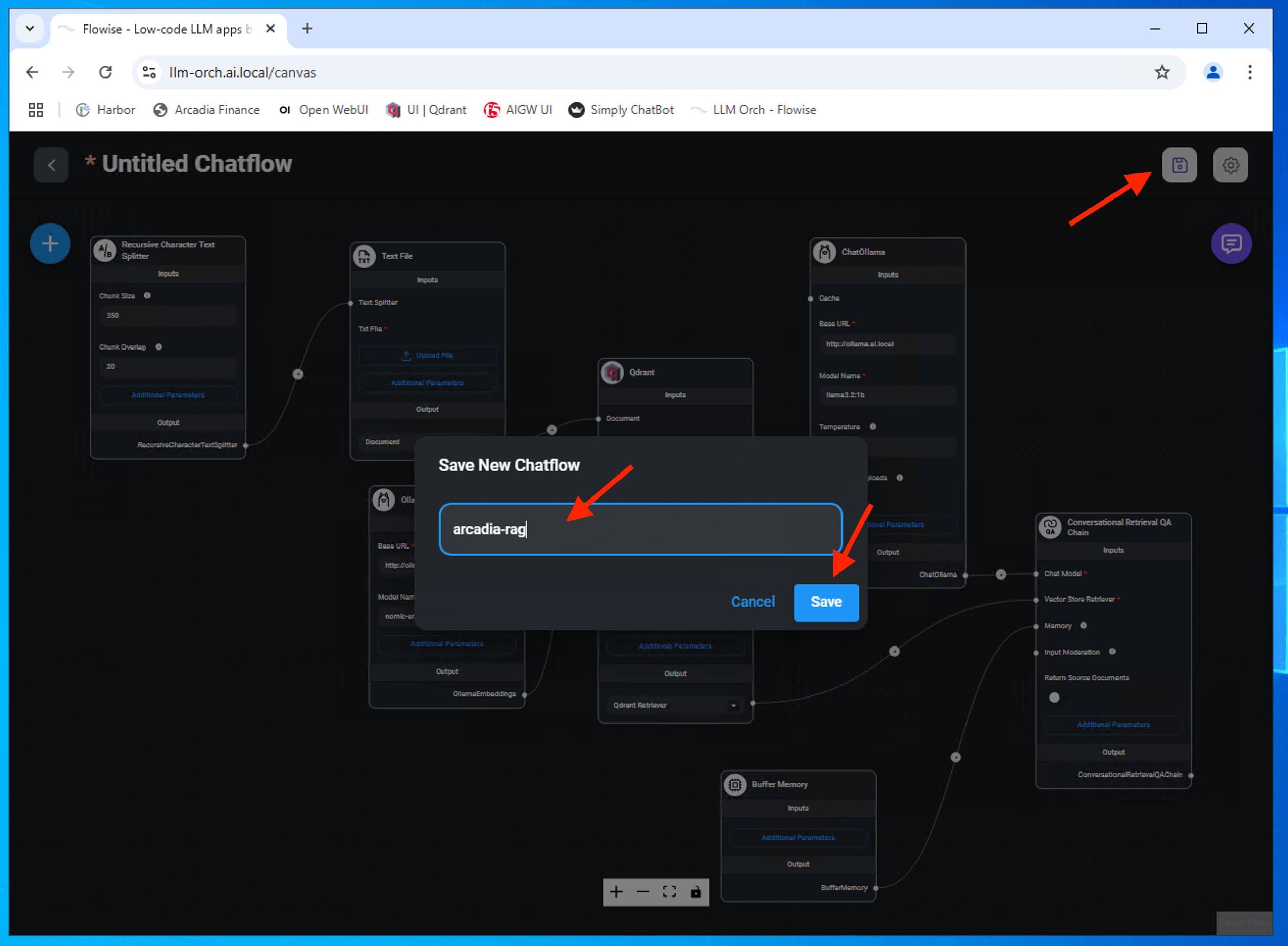Click the fit view canvas icon
1288x946 pixels.
[x=669, y=891]
